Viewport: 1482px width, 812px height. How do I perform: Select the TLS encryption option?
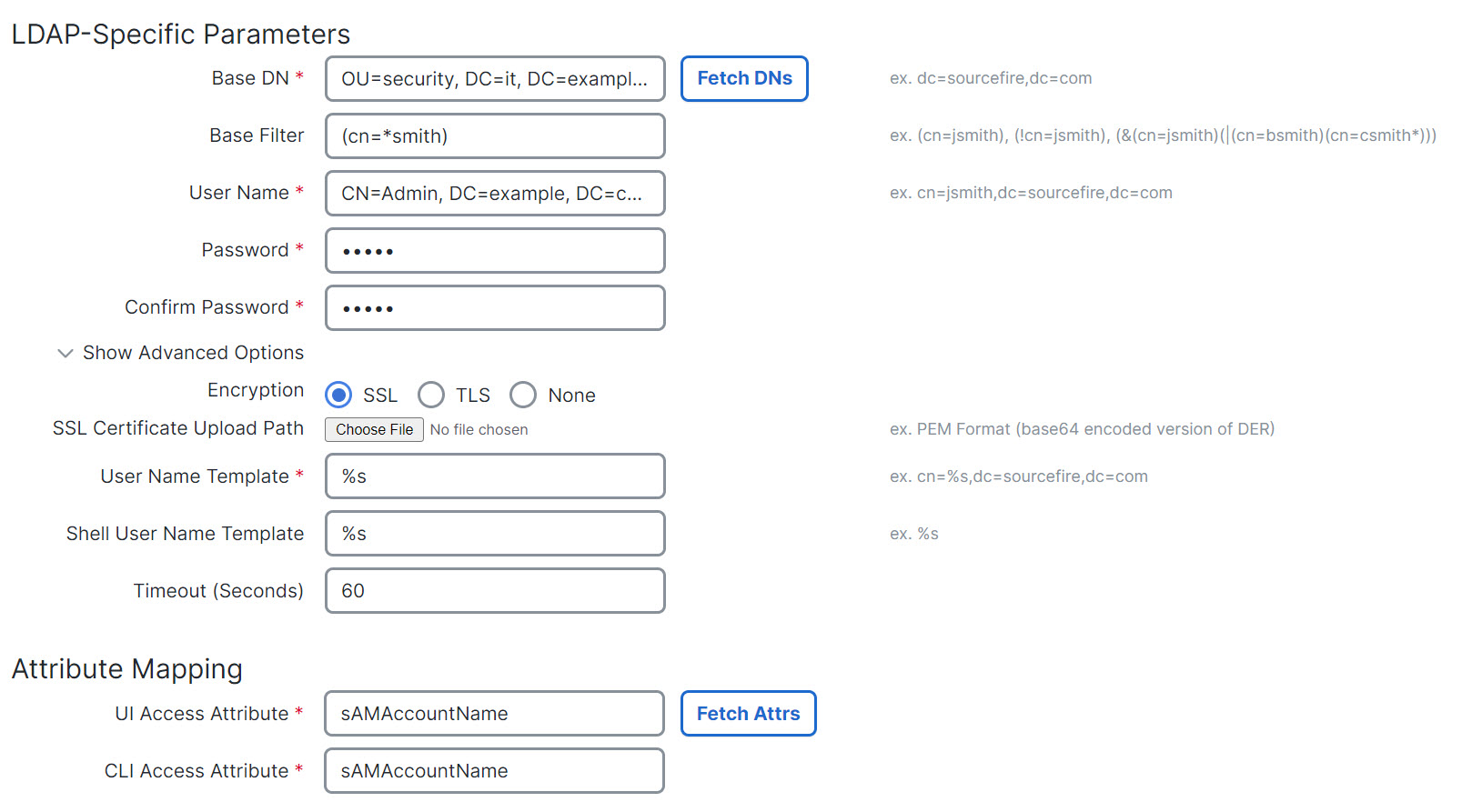[431, 395]
